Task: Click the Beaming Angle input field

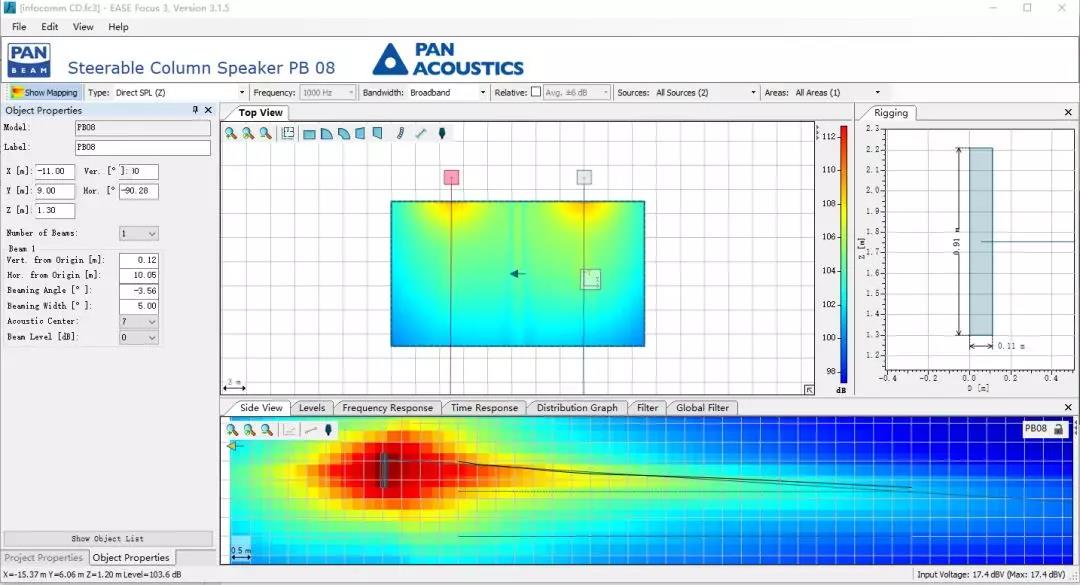Action: [x=138, y=291]
